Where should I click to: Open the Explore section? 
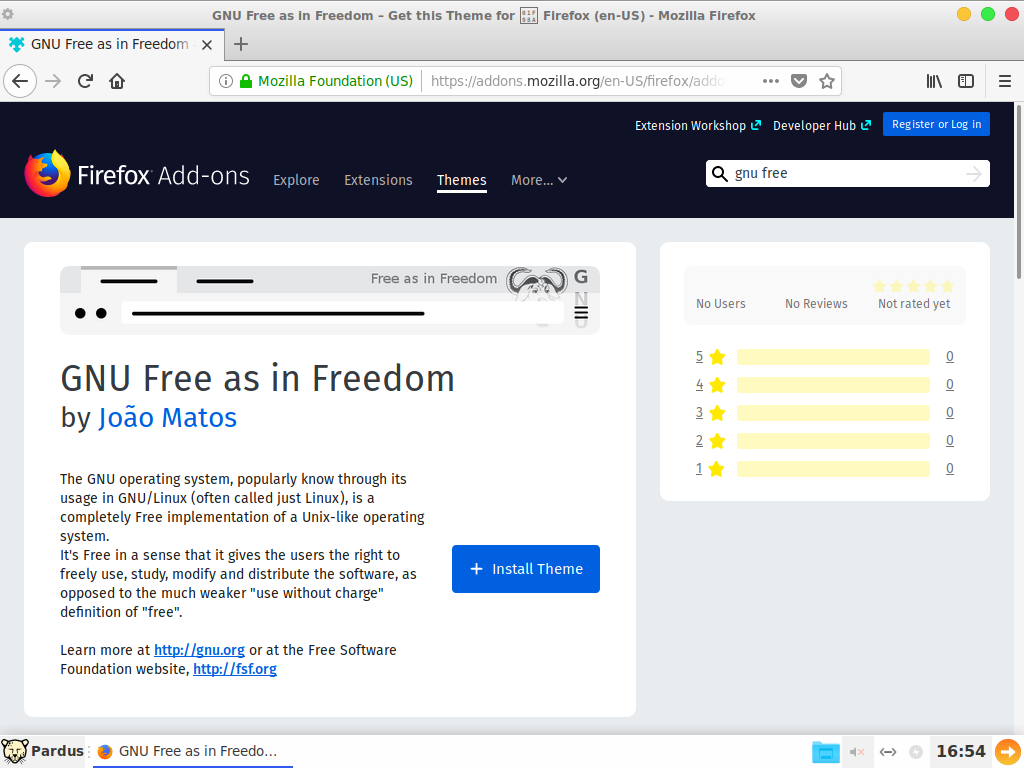tap(296, 180)
